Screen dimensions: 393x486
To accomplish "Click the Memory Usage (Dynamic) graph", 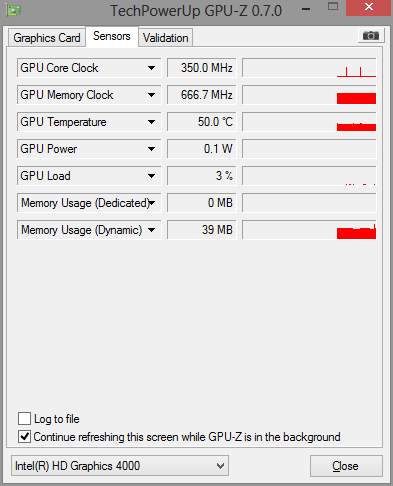I will pos(309,230).
